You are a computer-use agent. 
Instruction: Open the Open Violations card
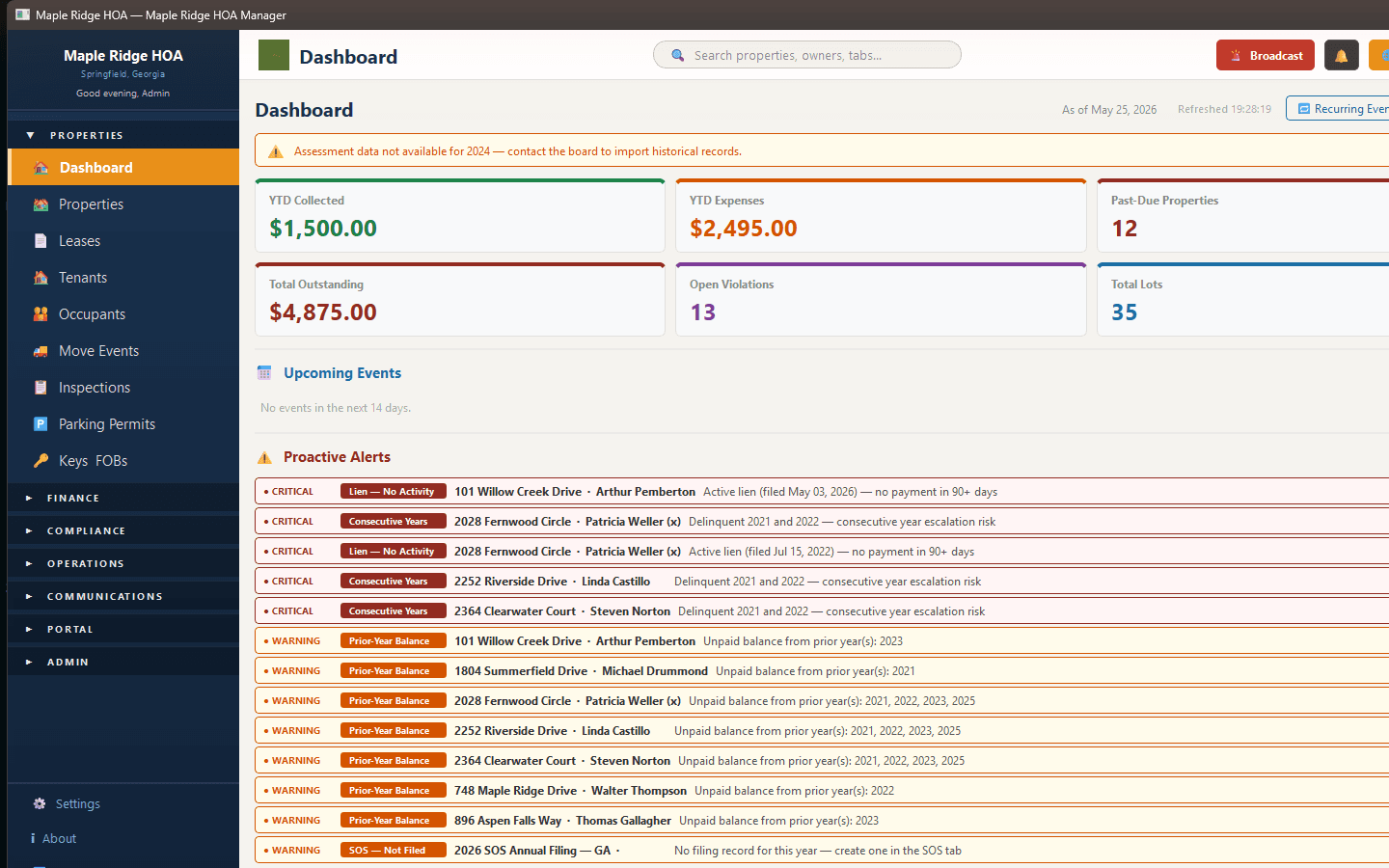click(x=881, y=300)
